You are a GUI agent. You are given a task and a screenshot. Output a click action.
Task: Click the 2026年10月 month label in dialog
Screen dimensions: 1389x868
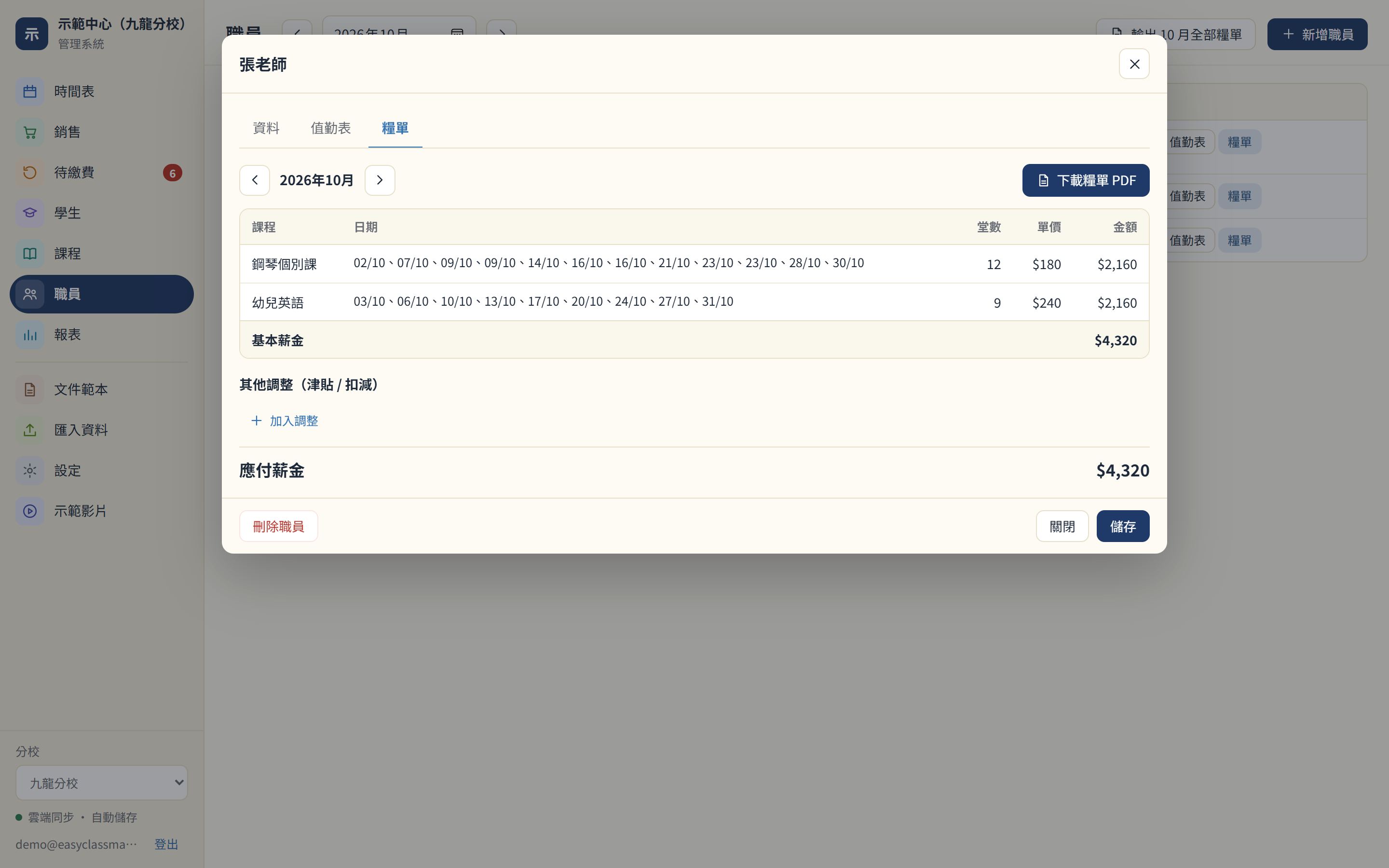click(317, 180)
